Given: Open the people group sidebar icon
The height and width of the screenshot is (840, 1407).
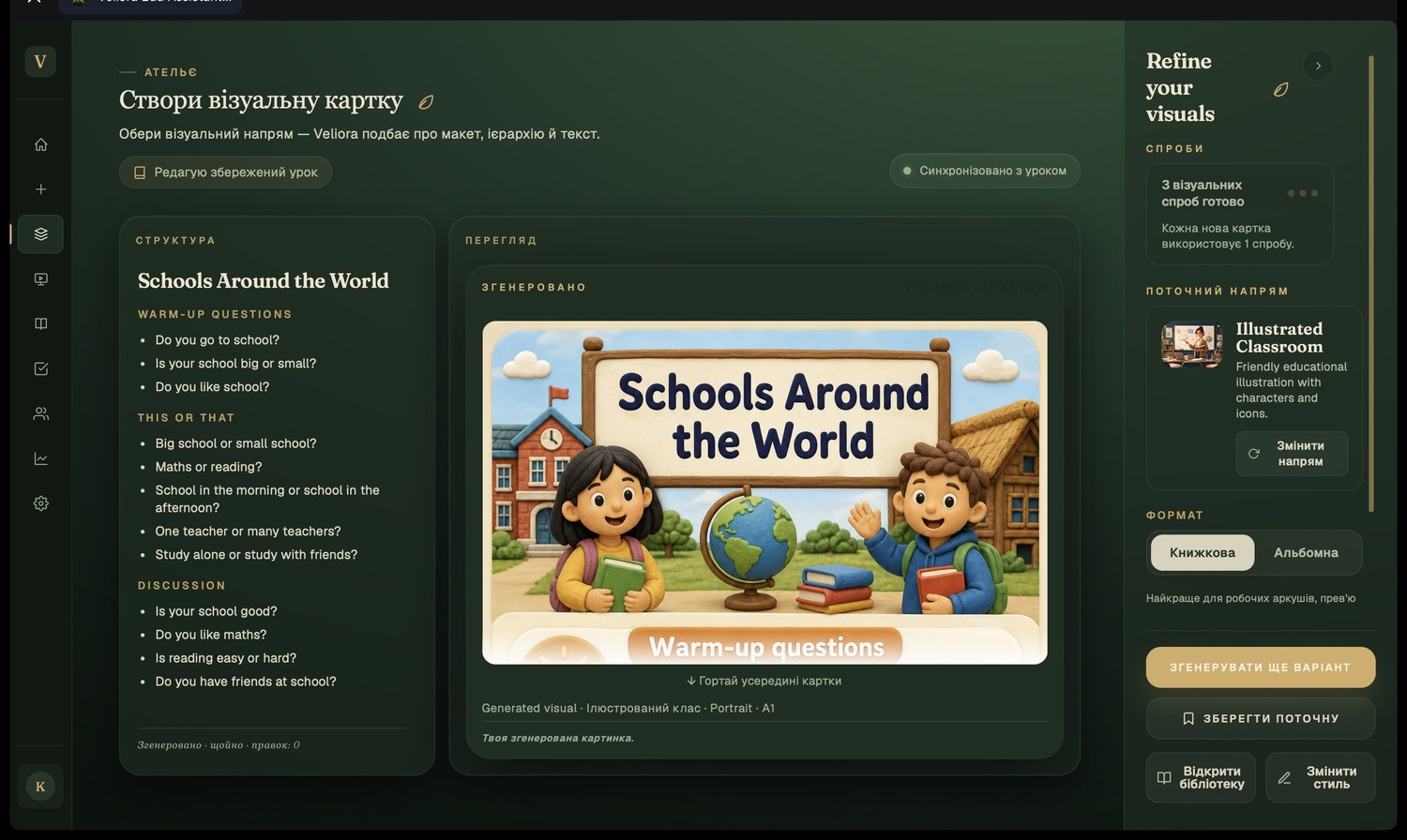Looking at the screenshot, I should pyautogui.click(x=40, y=413).
